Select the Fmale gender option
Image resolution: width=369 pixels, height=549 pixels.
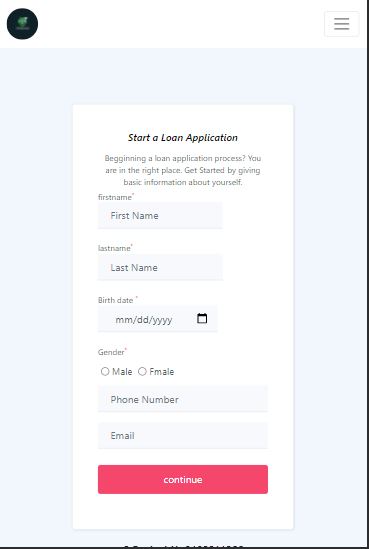[142, 371]
